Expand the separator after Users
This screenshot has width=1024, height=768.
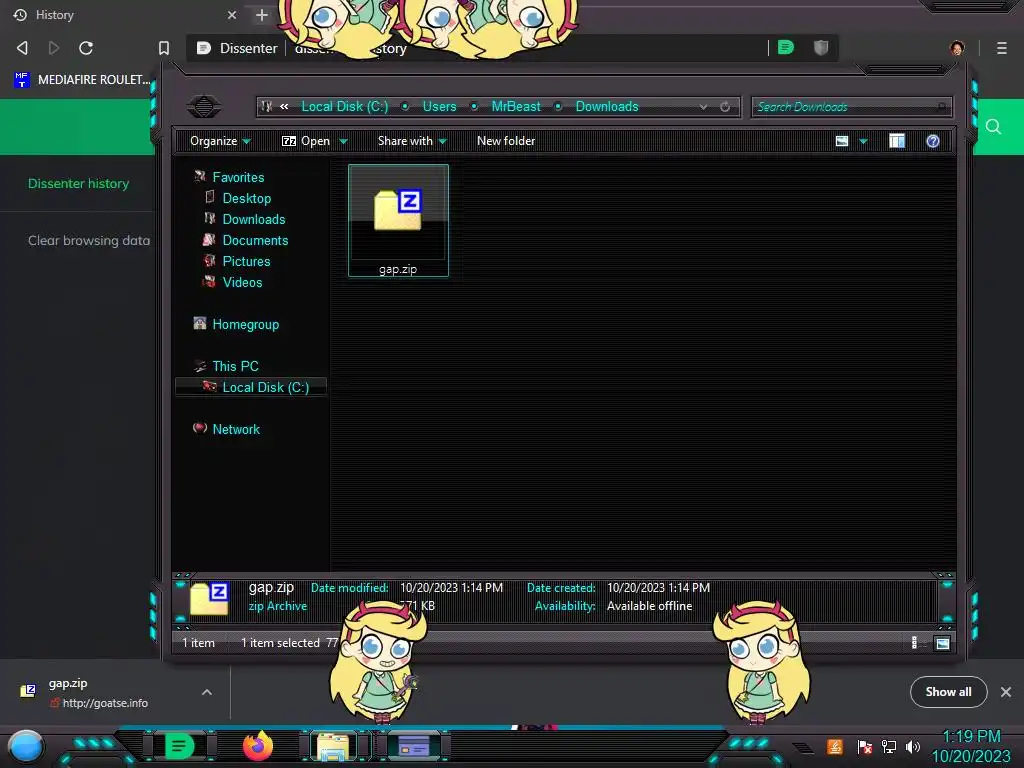[x=474, y=106]
